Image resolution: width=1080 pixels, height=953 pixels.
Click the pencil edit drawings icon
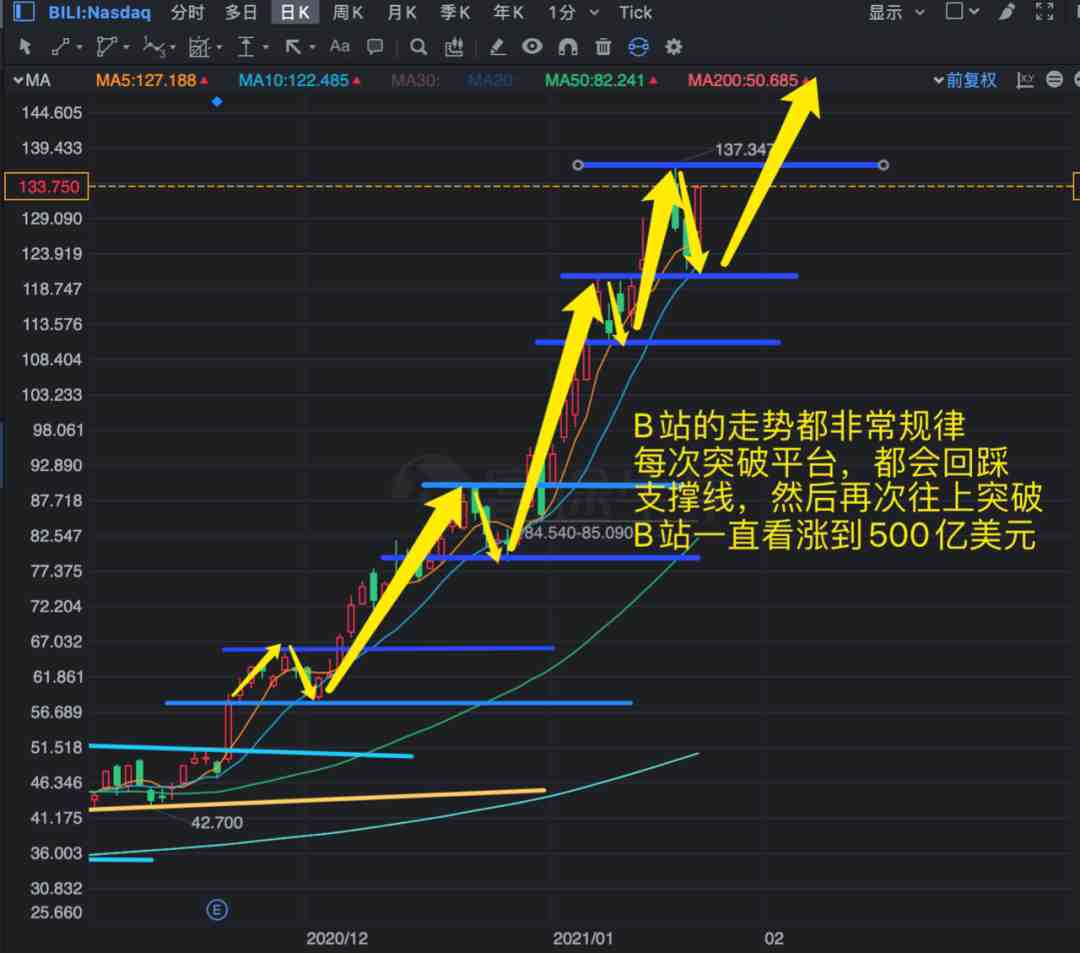click(x=497, y=47)
